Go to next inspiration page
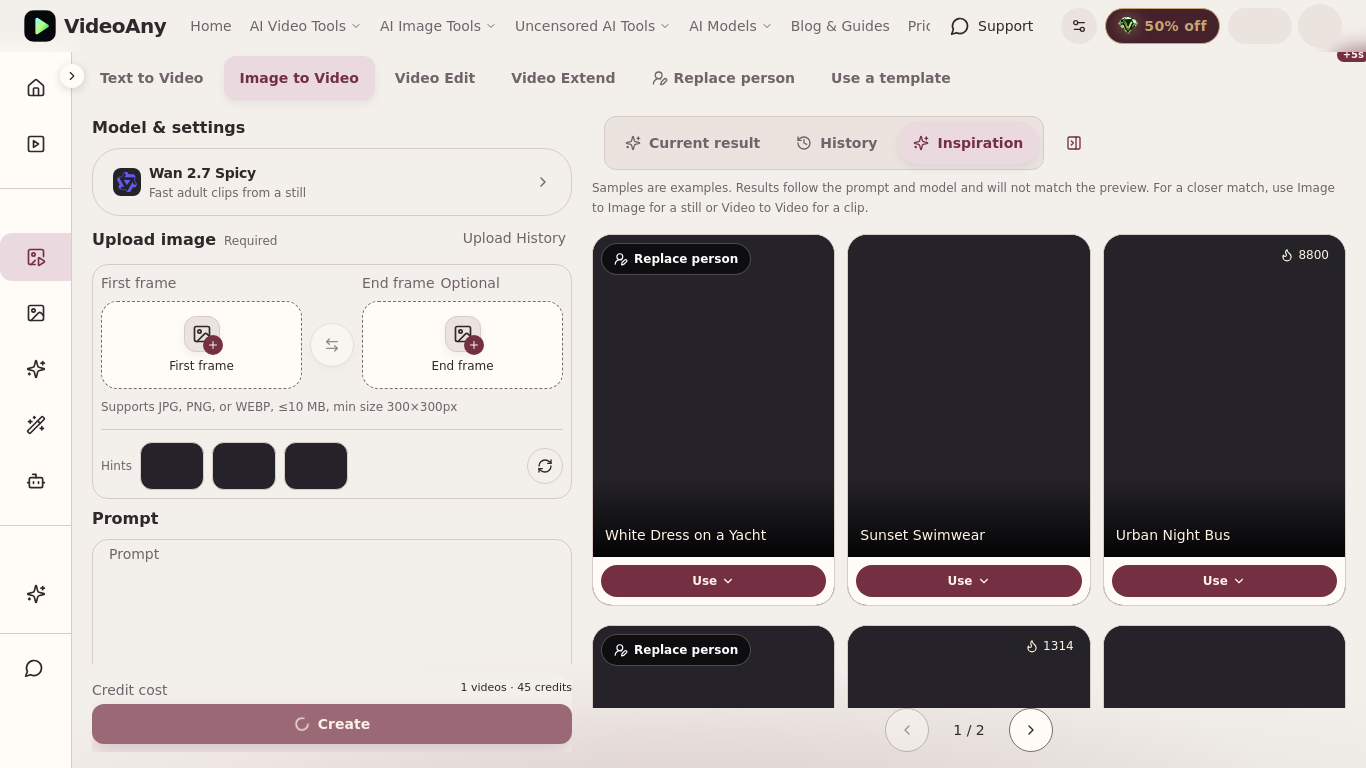 pos(1031,730)
